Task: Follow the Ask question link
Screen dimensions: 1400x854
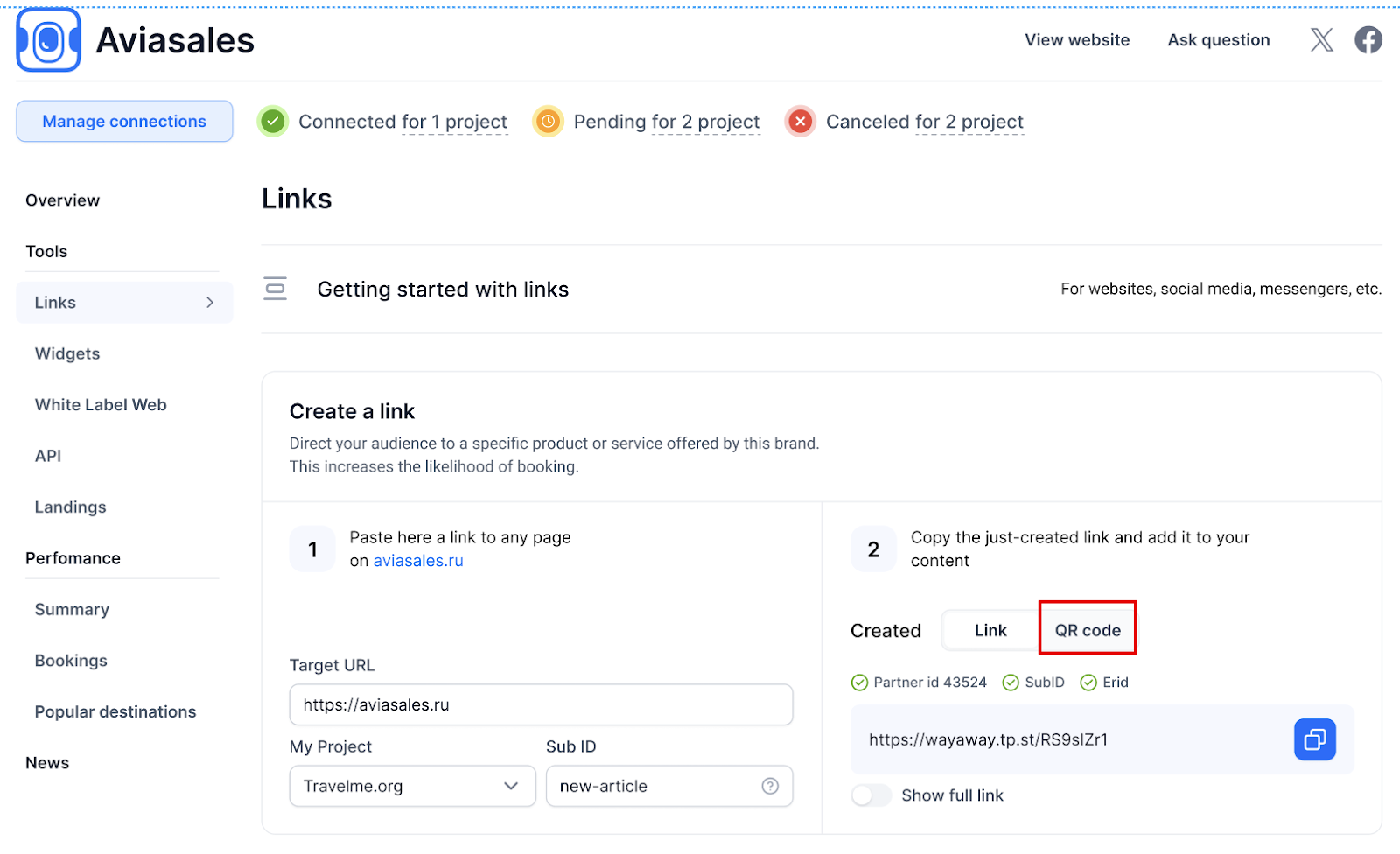Action: click(1219, 40)
